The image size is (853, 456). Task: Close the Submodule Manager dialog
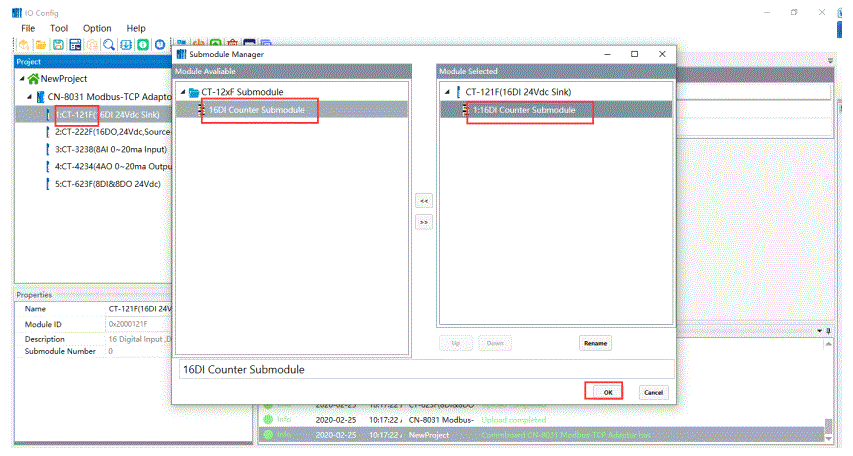(x=662, y=54)
